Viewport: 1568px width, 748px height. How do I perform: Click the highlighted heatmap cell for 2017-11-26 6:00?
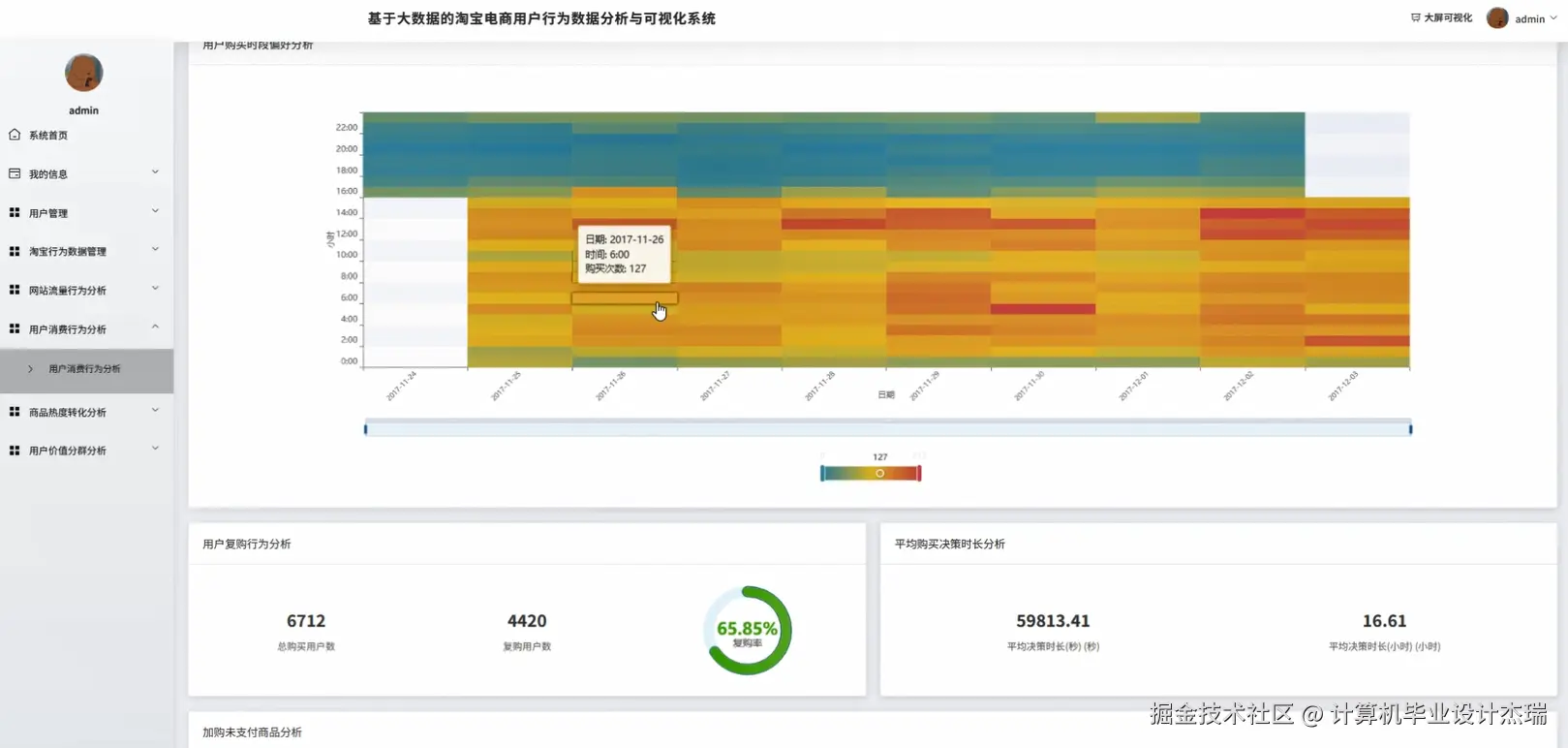click(625, 298)
